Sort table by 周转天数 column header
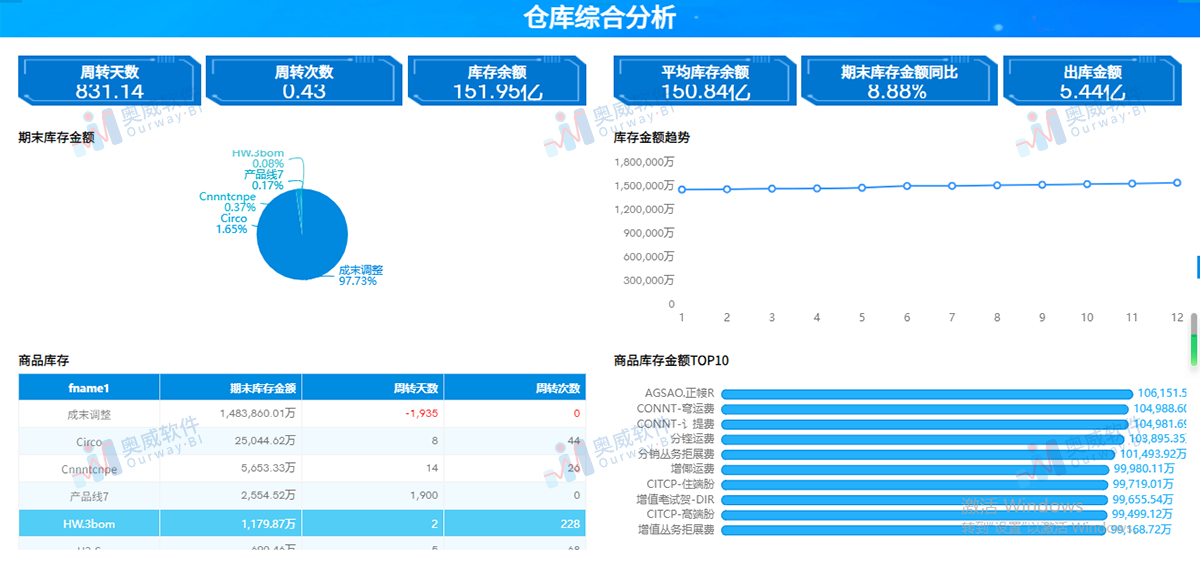Image resolution: width=1200 pixels, height=568 pixels. click(373, 388)
